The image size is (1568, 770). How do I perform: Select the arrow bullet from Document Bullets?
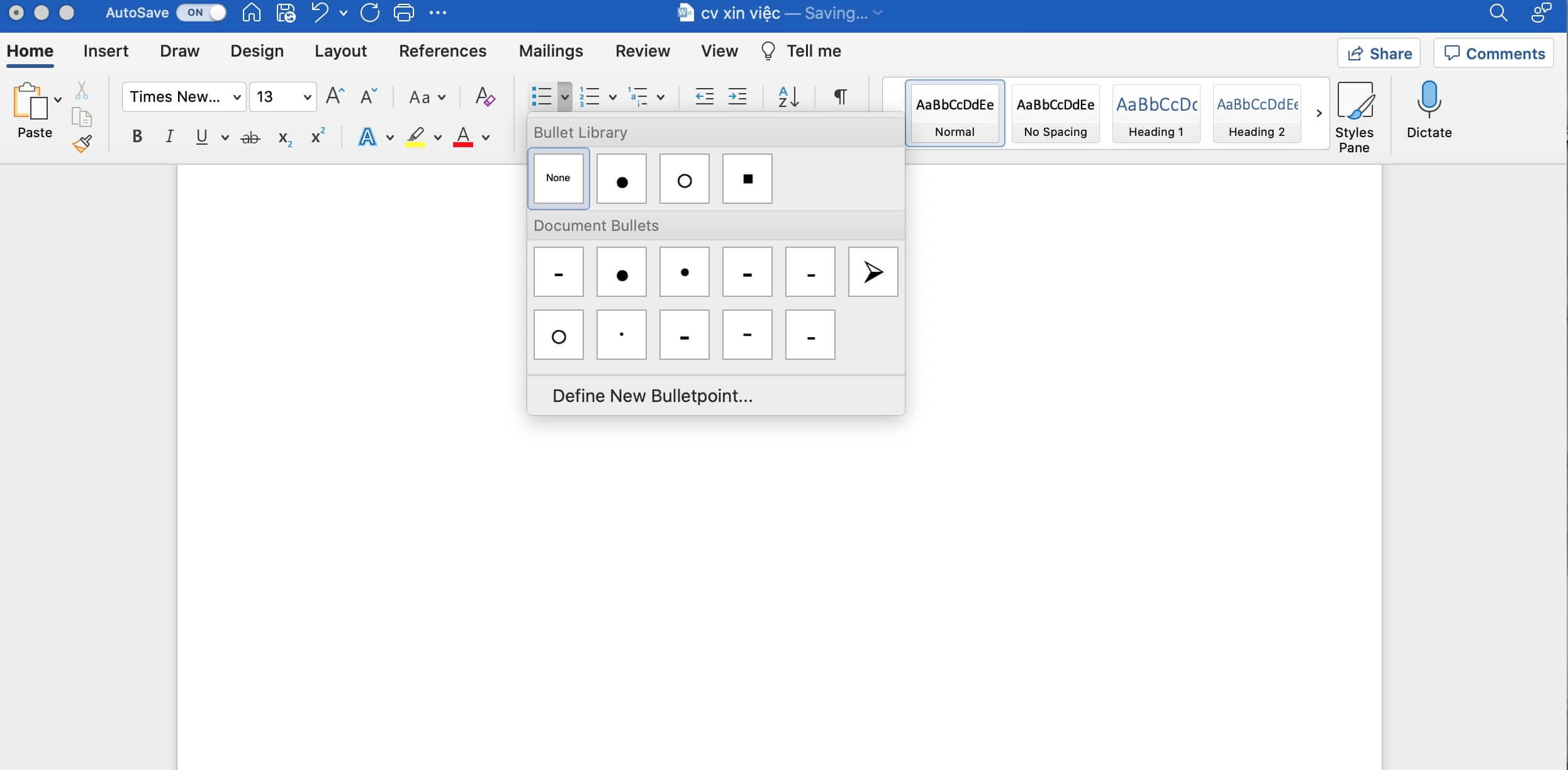pos(873,272)
